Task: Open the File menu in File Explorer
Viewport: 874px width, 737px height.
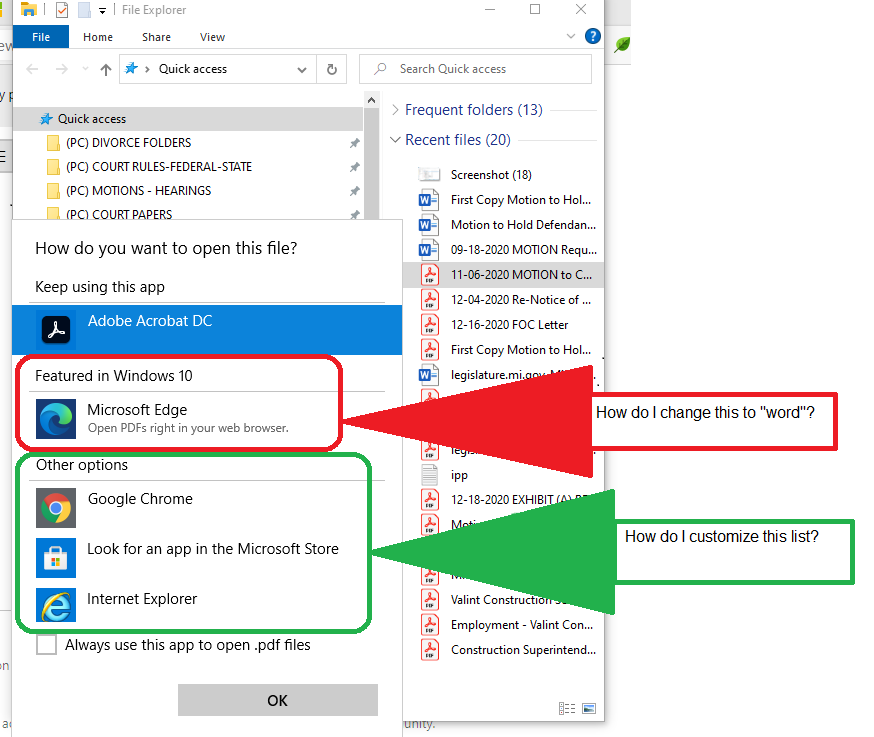Action: pos(40,35)
